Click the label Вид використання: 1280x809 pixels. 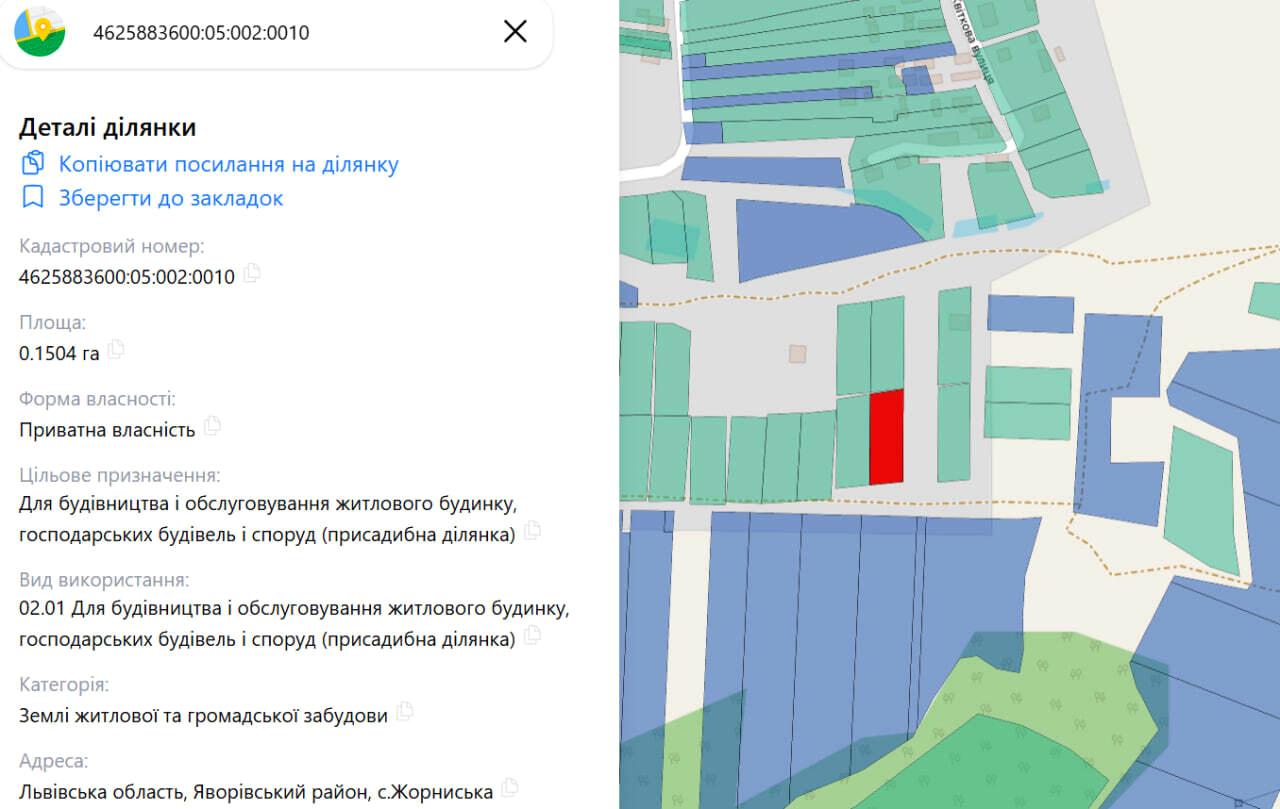tap(104, 580)
